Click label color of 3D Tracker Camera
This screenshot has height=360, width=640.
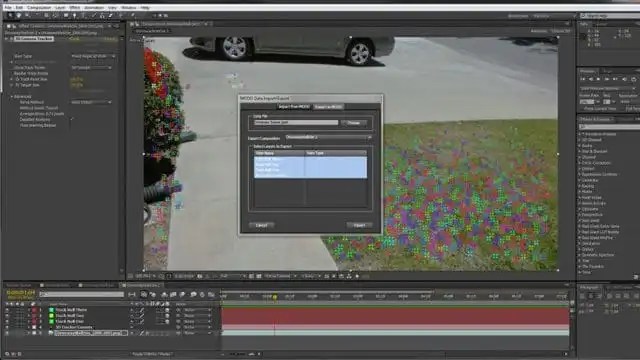[34, 327]
